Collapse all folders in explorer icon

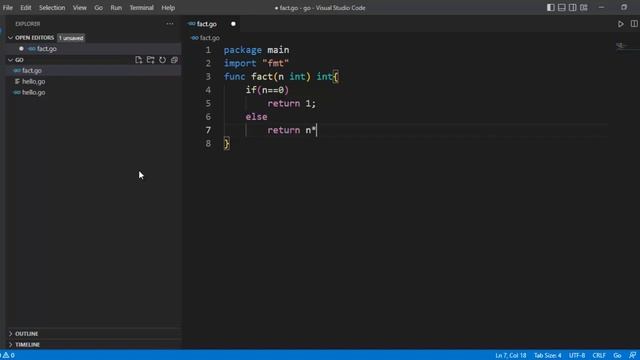tap(174, 60)
